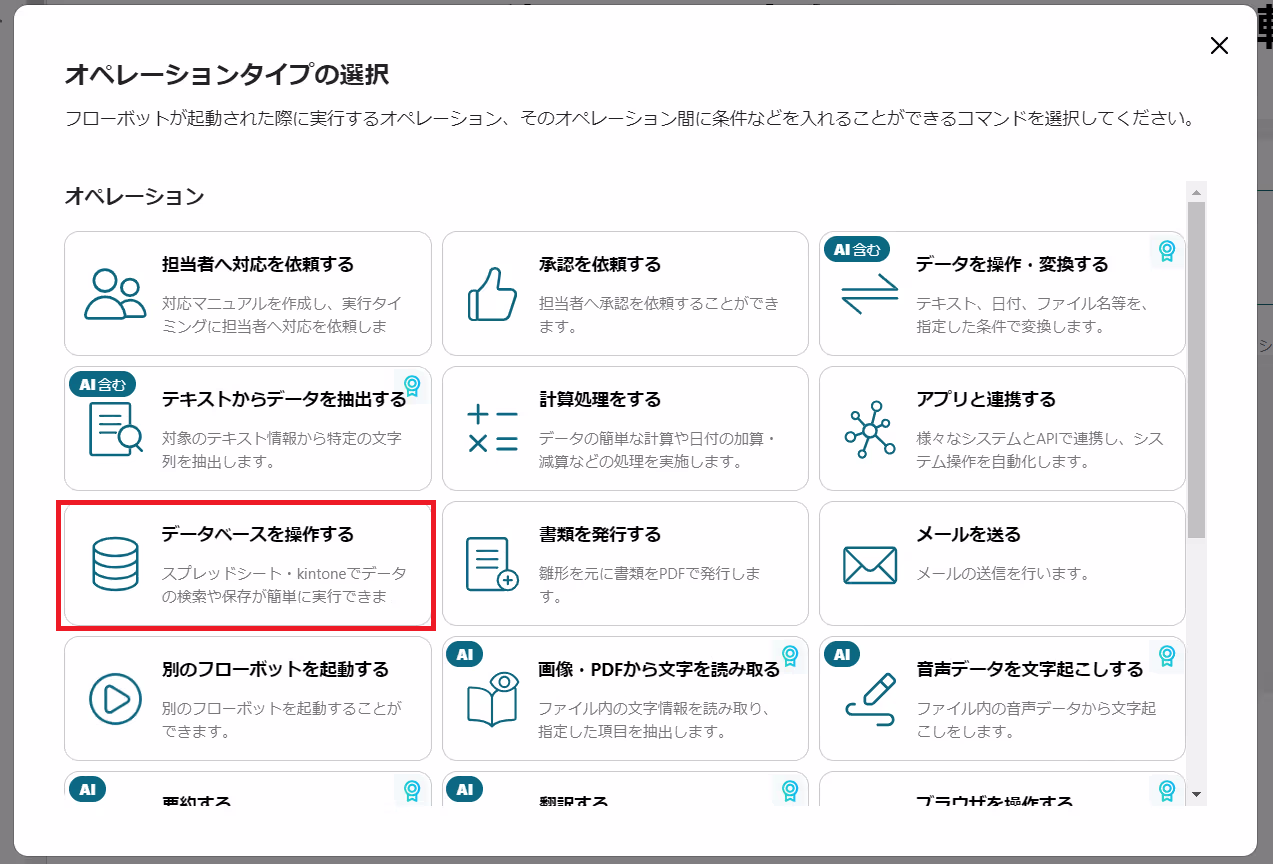Click the description starting 様々なシステムとAPIで連携し

1040,450
